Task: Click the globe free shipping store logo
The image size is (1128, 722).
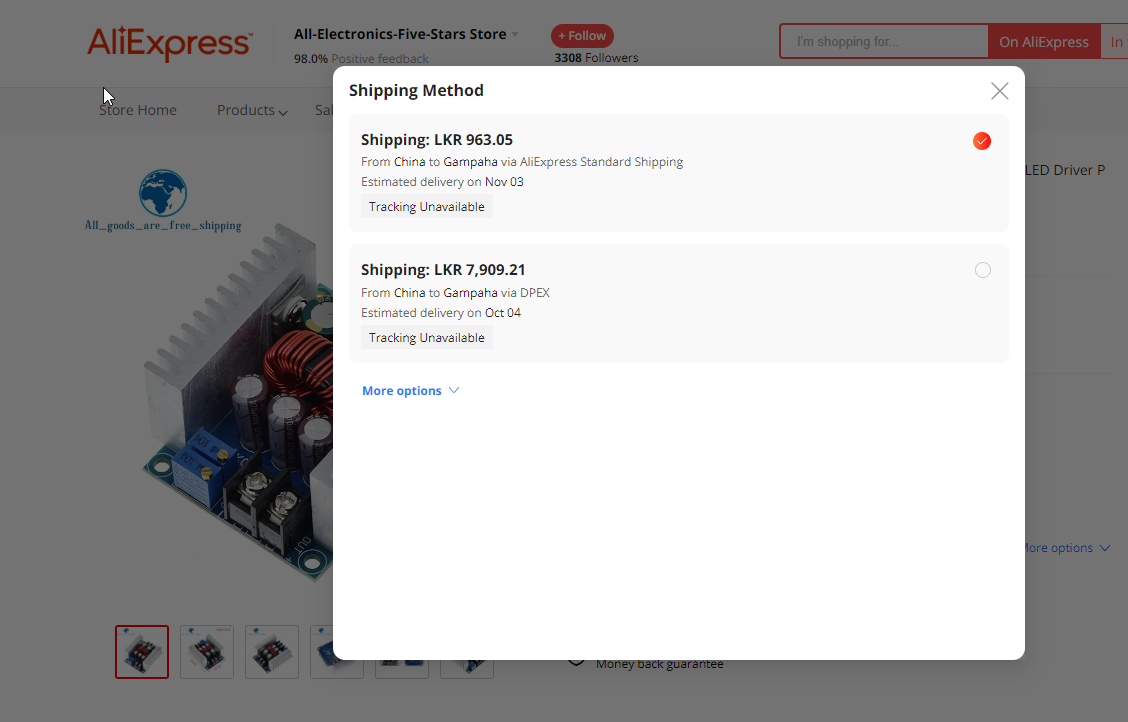Action: 163,201
